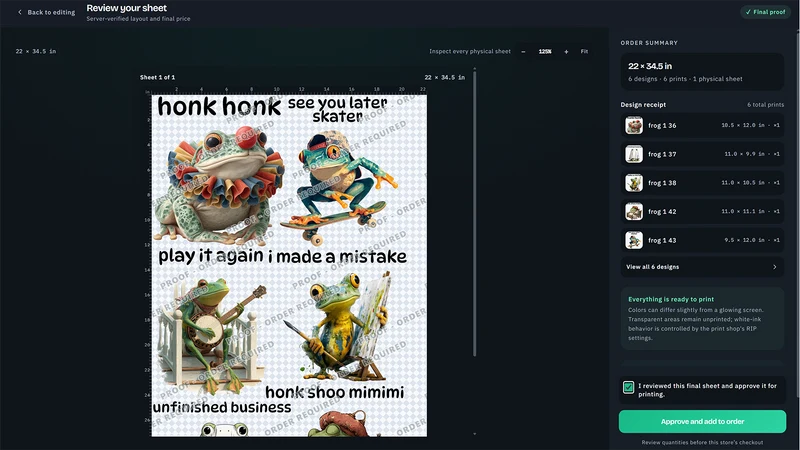The height and width of the screenshot is (450, 800).
Task: Toggle the reviewed and approve checkbox
Action: (629, 387)
